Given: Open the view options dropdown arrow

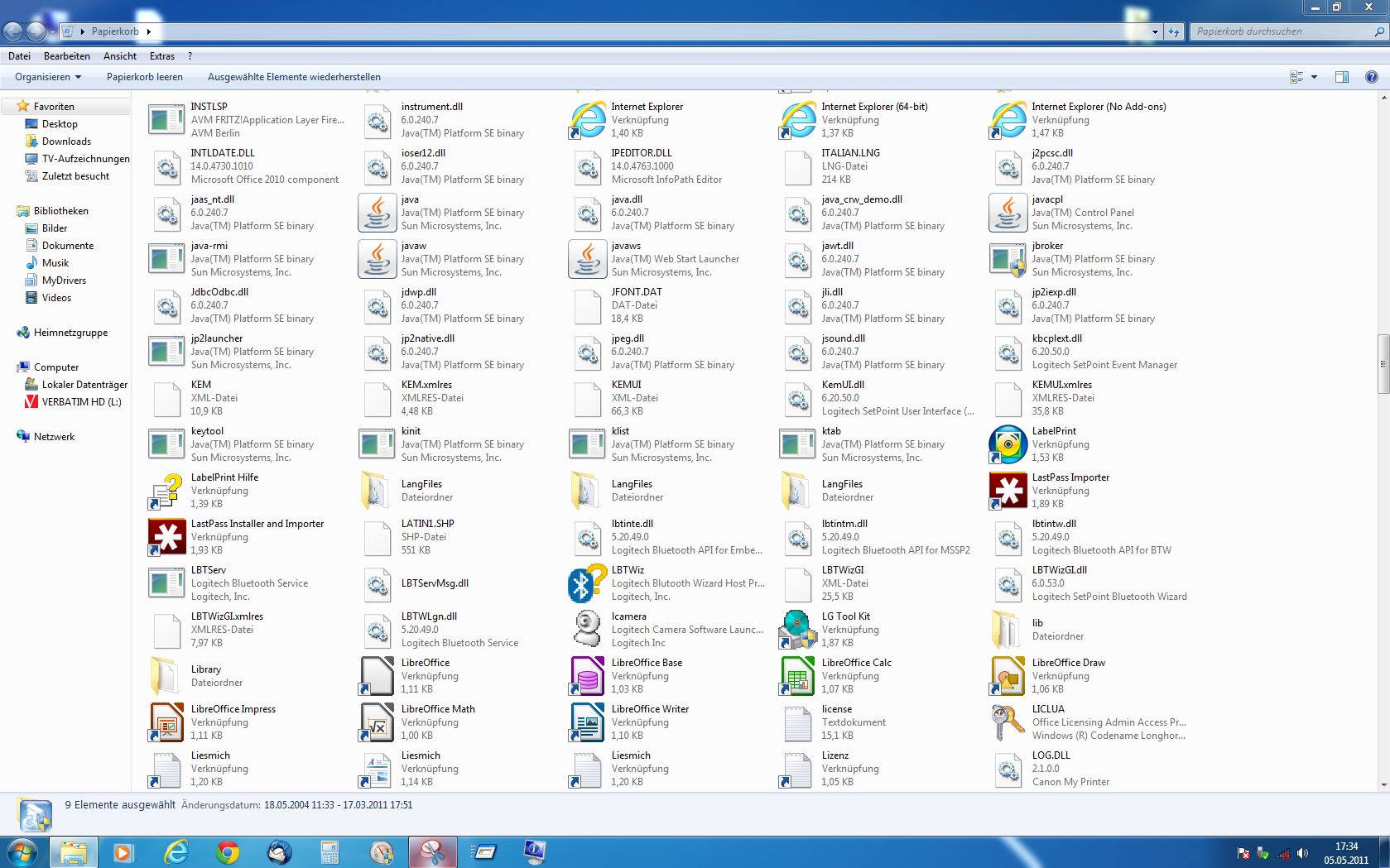Looking at the screenshot, I should pos(1314,77).
